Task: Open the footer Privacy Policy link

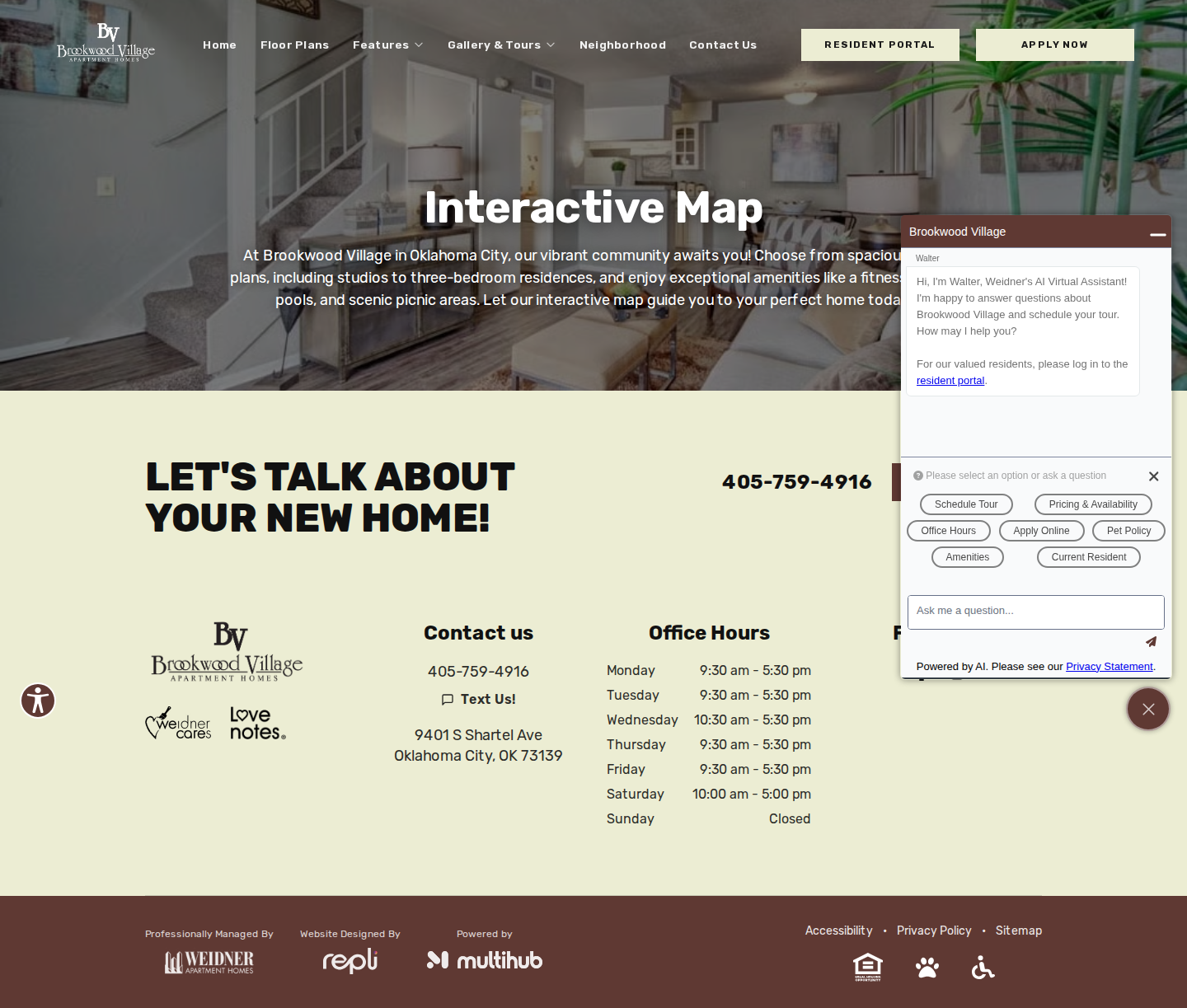Action: click(x=934, y=931)
